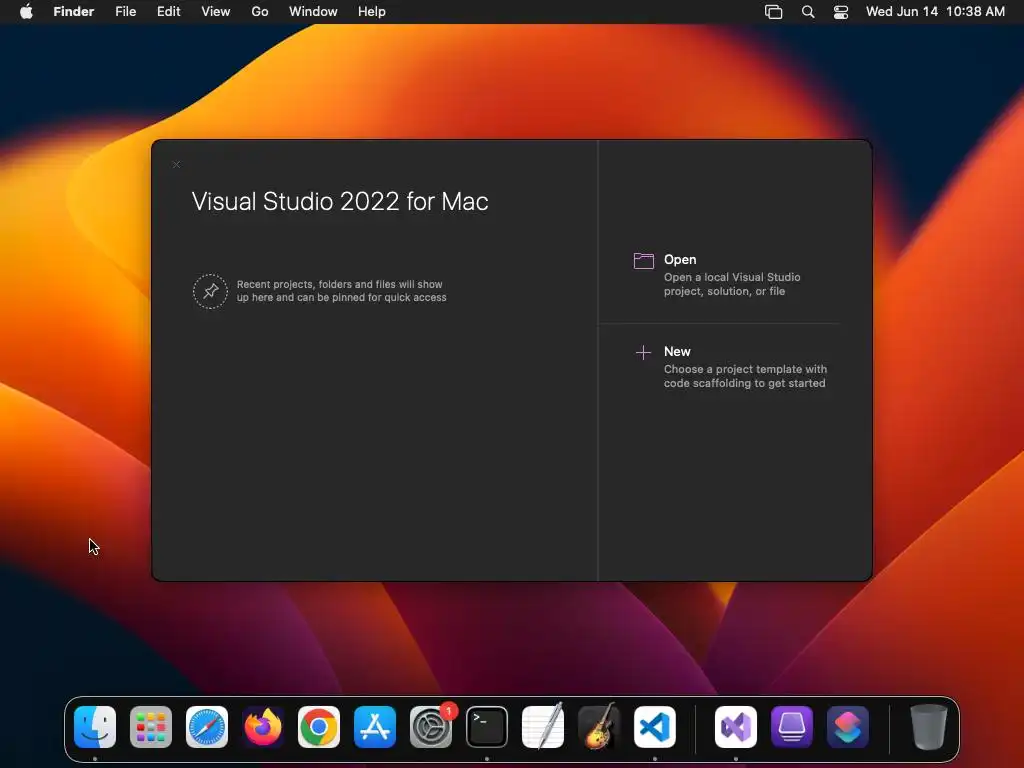Screen dimensions: 1024x768
Task: Open the Trash in the dock
Action: point(929,727)
